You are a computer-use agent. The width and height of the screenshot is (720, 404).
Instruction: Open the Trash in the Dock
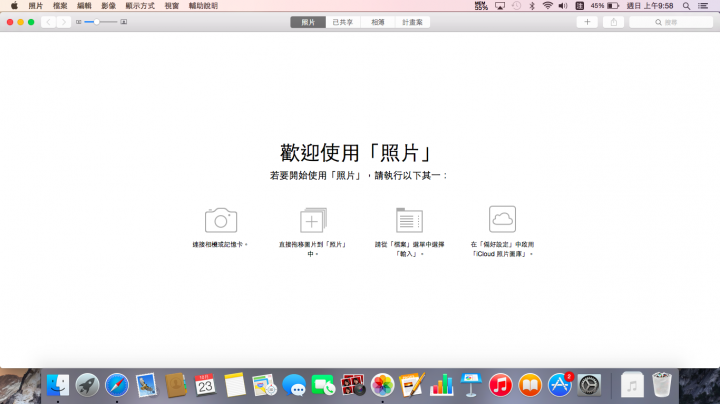(662, 385)
